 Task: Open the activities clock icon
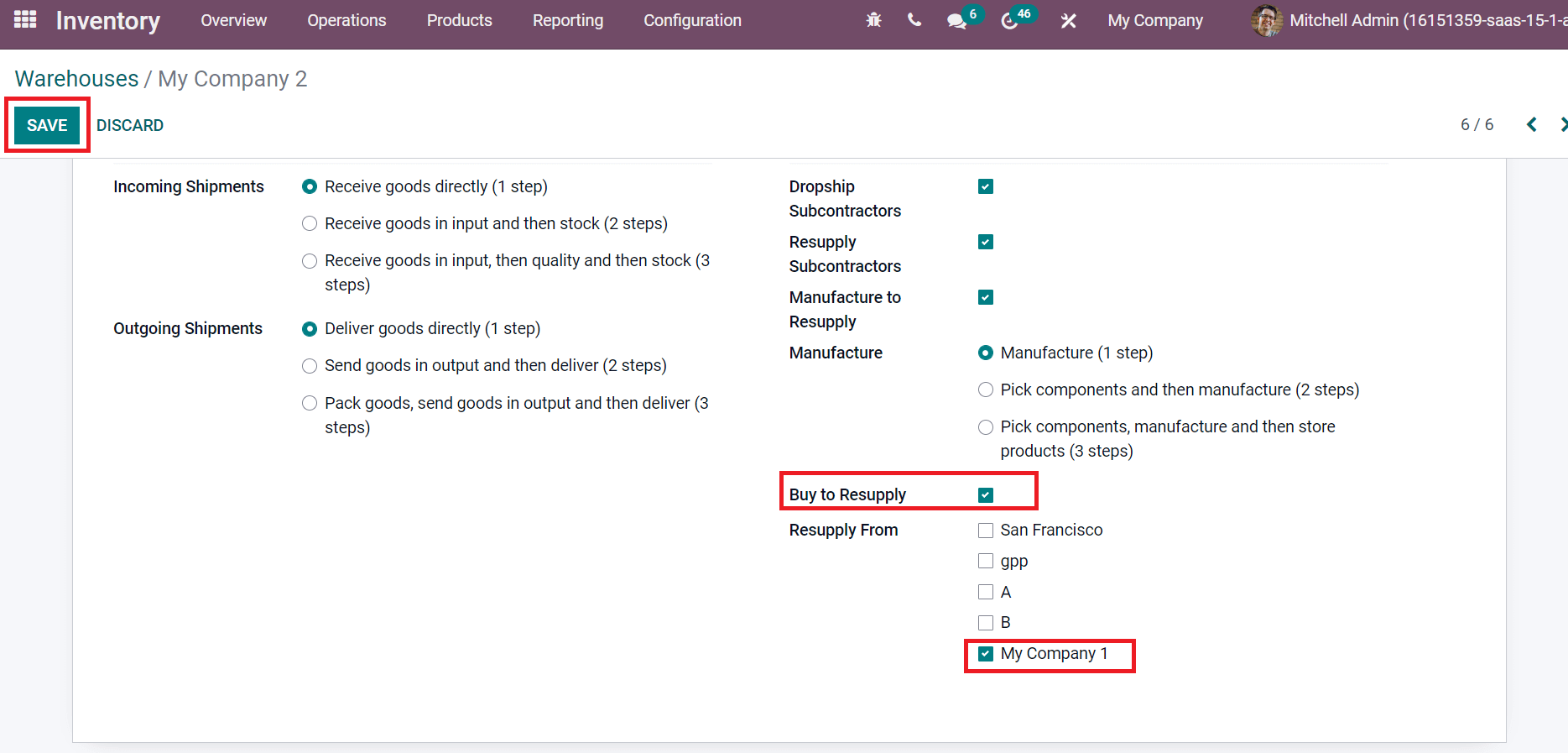click(1009, 21)
